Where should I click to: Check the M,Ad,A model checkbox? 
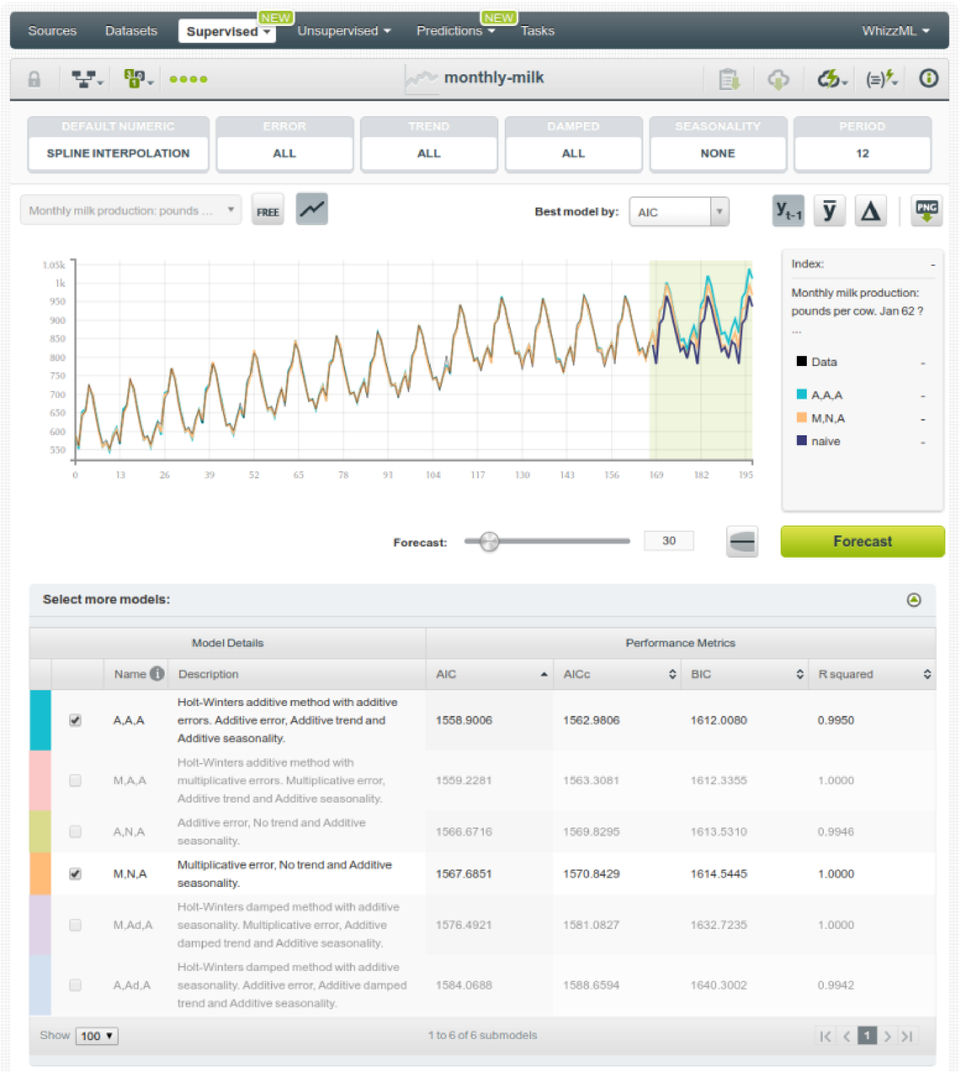pos(75,924)
